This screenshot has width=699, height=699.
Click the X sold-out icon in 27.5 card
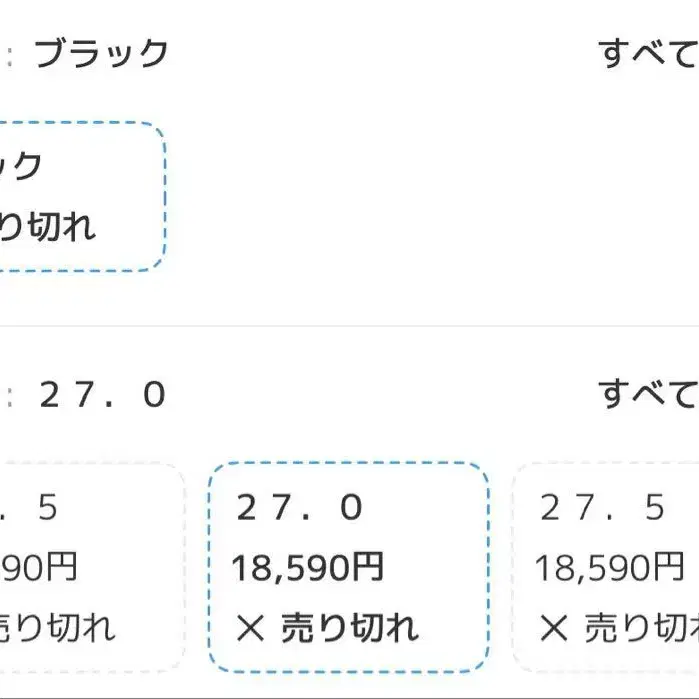553,629
